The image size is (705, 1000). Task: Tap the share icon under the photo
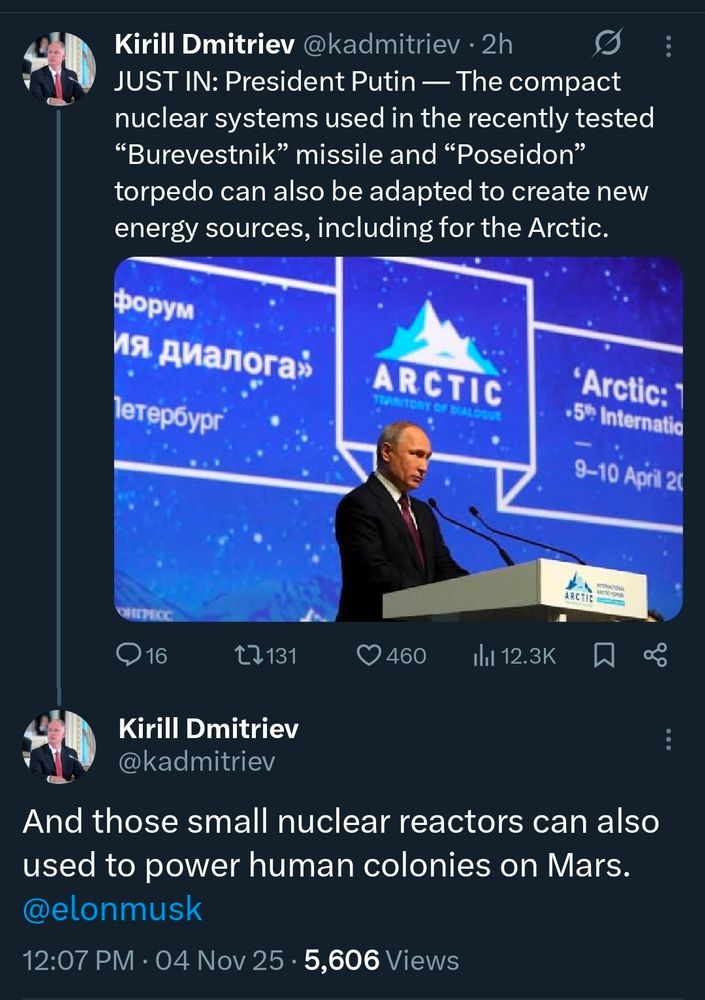[655, 655]
